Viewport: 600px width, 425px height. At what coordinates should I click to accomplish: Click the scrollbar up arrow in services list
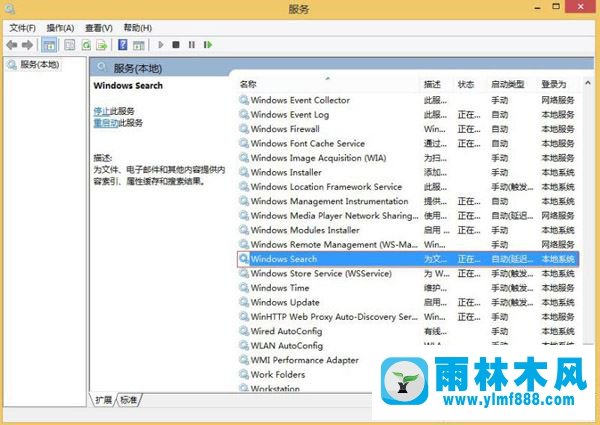pyautogui.click(x=588, y=83)
